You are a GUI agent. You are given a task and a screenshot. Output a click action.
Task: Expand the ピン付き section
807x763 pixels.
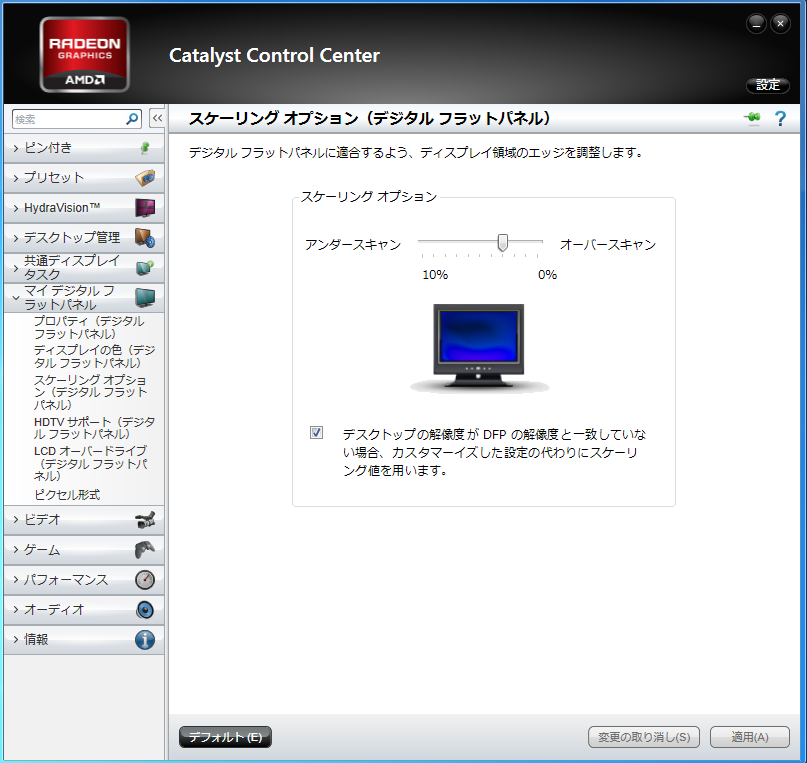click(84, 148)
